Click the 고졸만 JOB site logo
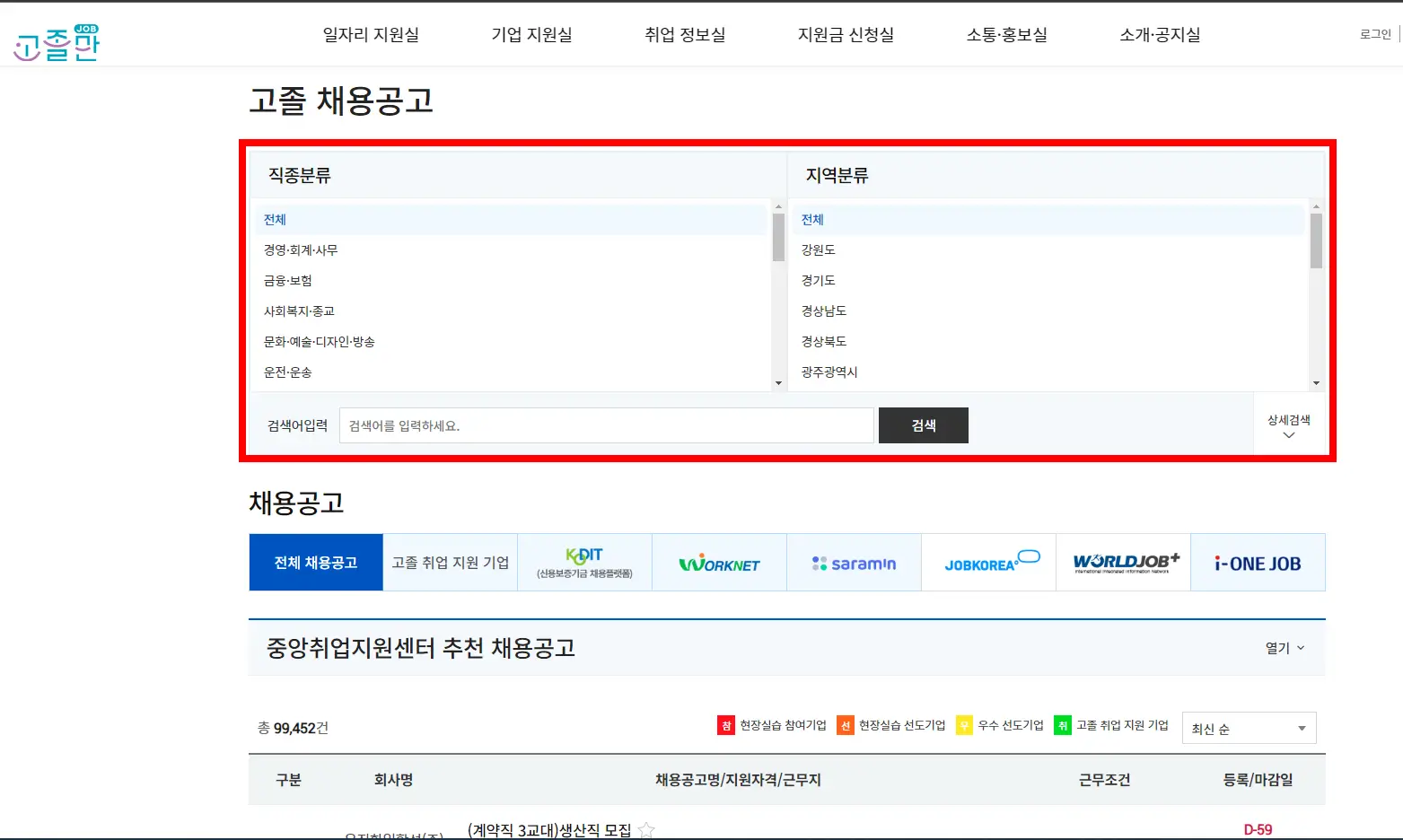The image size is (1403, 840). point(57,40)
